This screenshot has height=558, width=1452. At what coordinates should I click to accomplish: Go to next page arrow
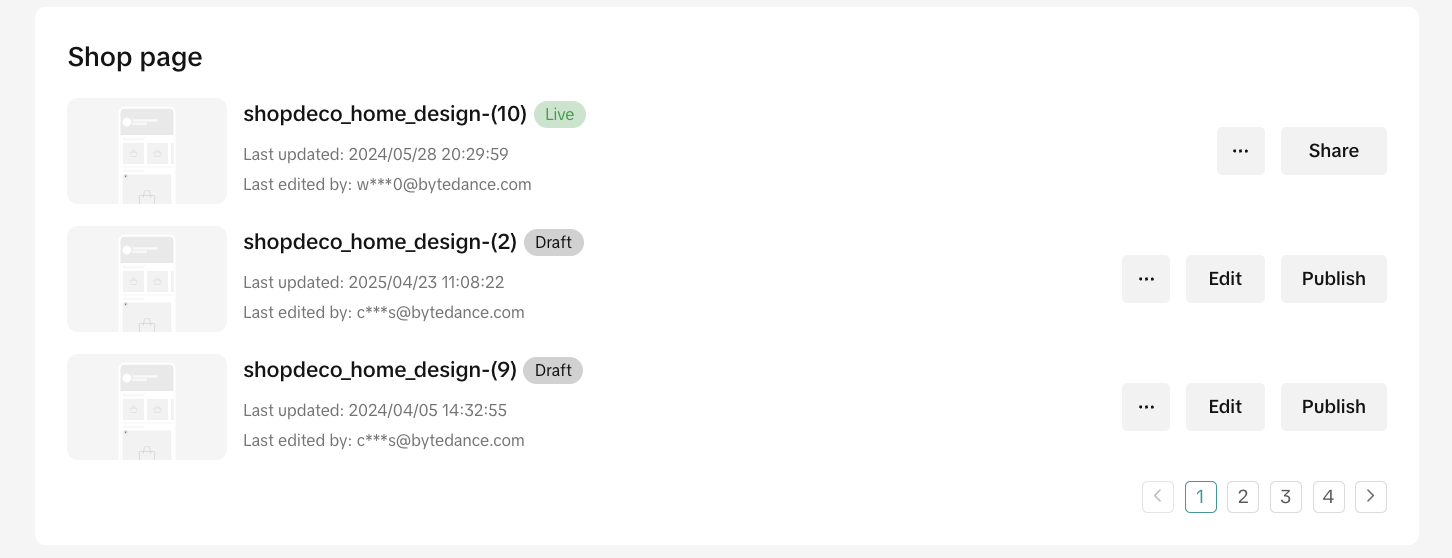[1370, 497]
